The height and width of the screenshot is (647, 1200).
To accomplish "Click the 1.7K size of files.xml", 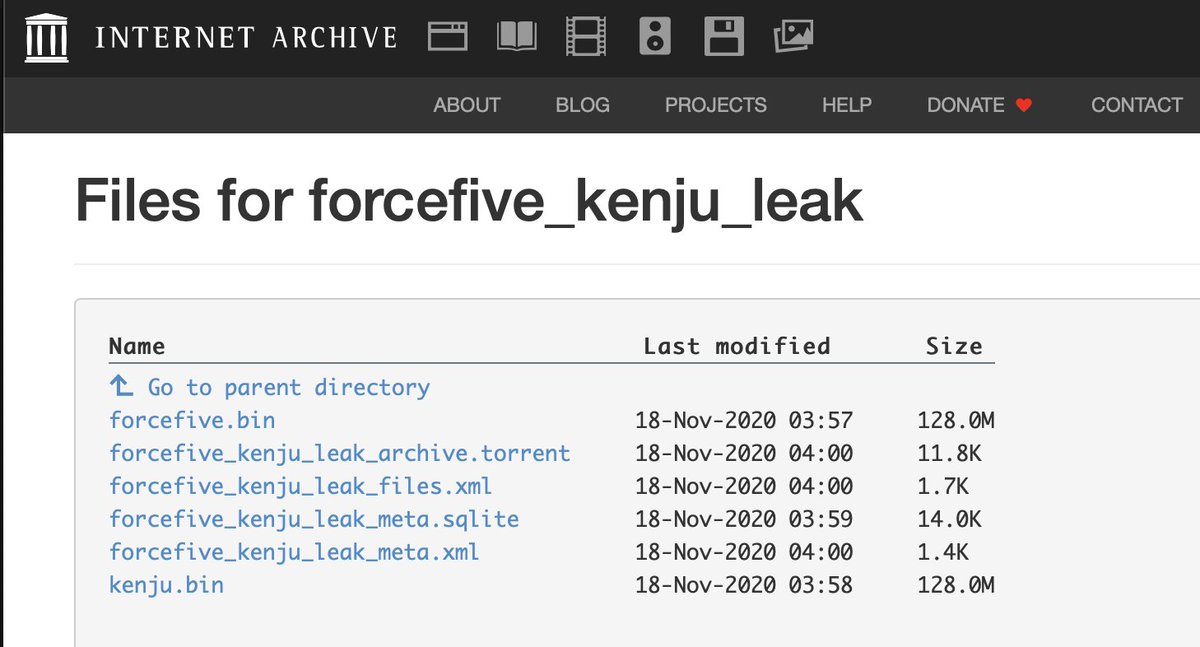I will pyautogui.click(x=943, y=486).
